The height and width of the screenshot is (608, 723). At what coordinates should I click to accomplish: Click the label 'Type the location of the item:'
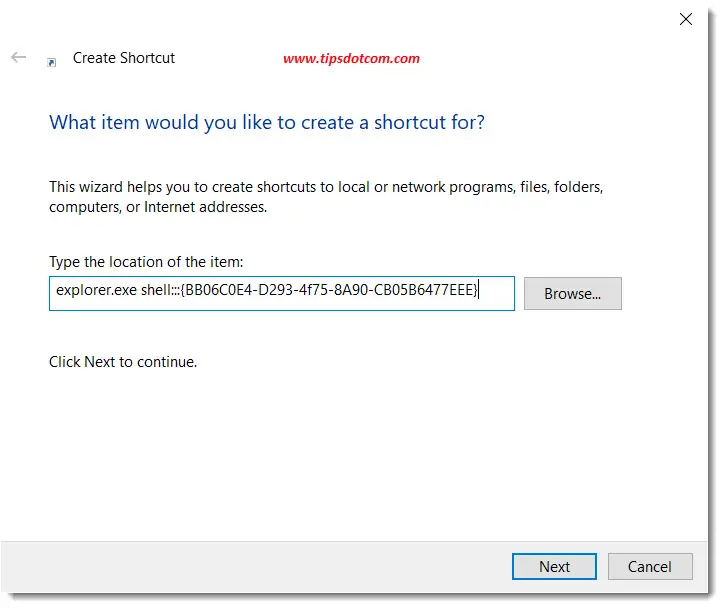point(146,262)
